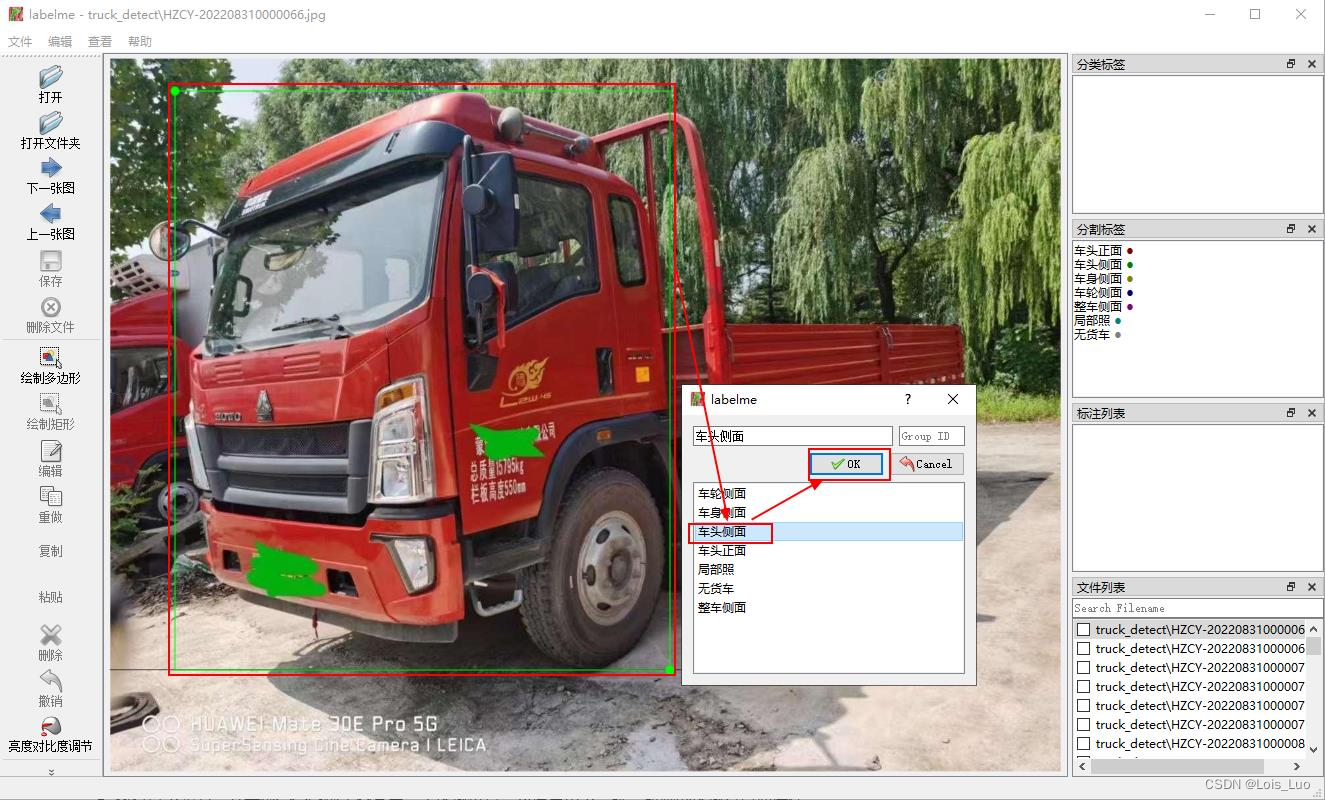Expand the toolbar overflow chevron
1325x800 pixels.
tap(50, 772)
